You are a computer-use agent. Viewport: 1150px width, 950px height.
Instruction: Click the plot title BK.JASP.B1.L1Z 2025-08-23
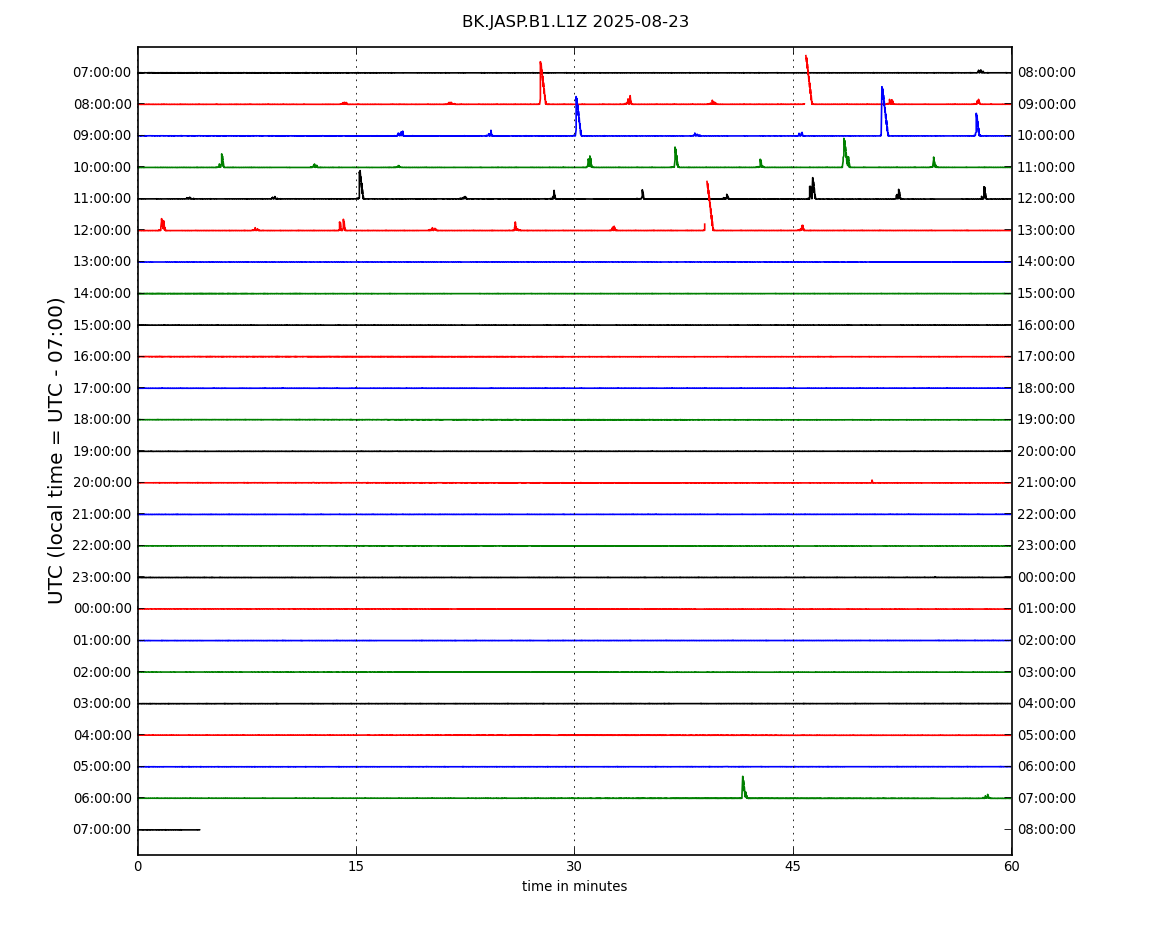point(575,22)
